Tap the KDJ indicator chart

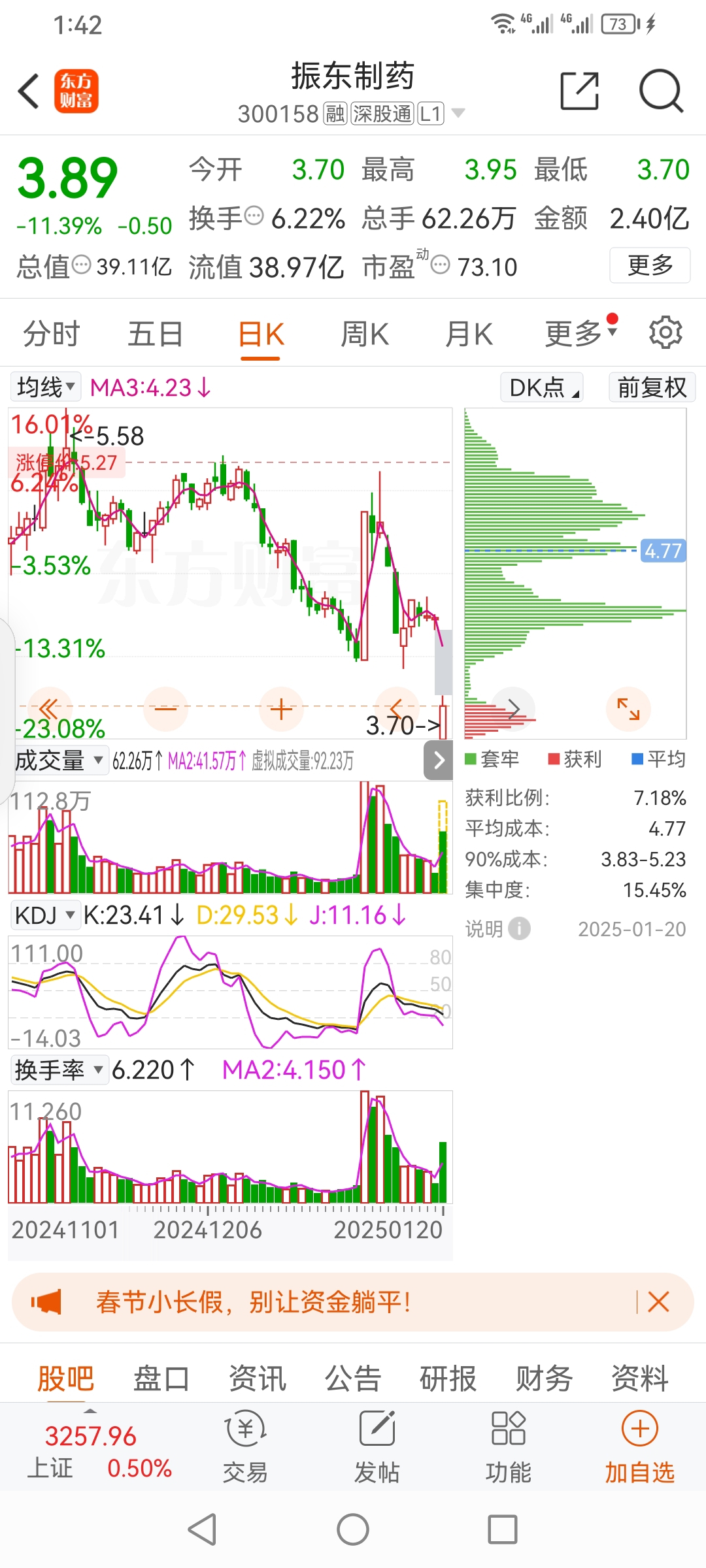230,992
